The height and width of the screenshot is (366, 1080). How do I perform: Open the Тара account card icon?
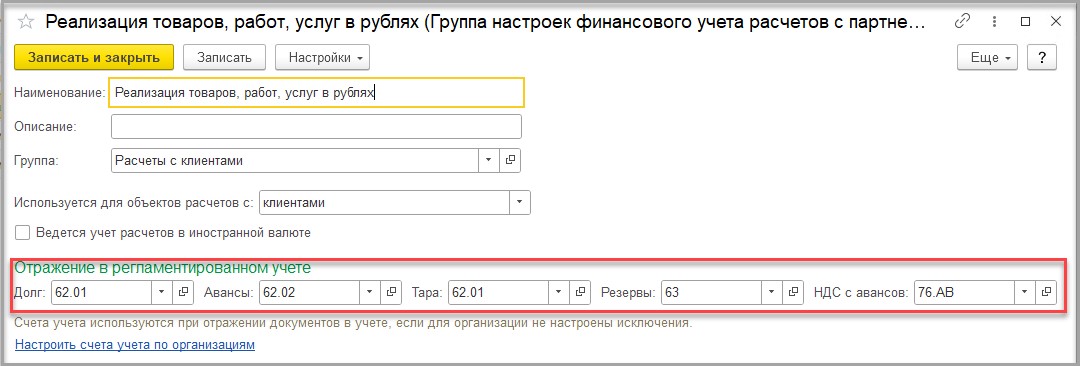[581, 292]
